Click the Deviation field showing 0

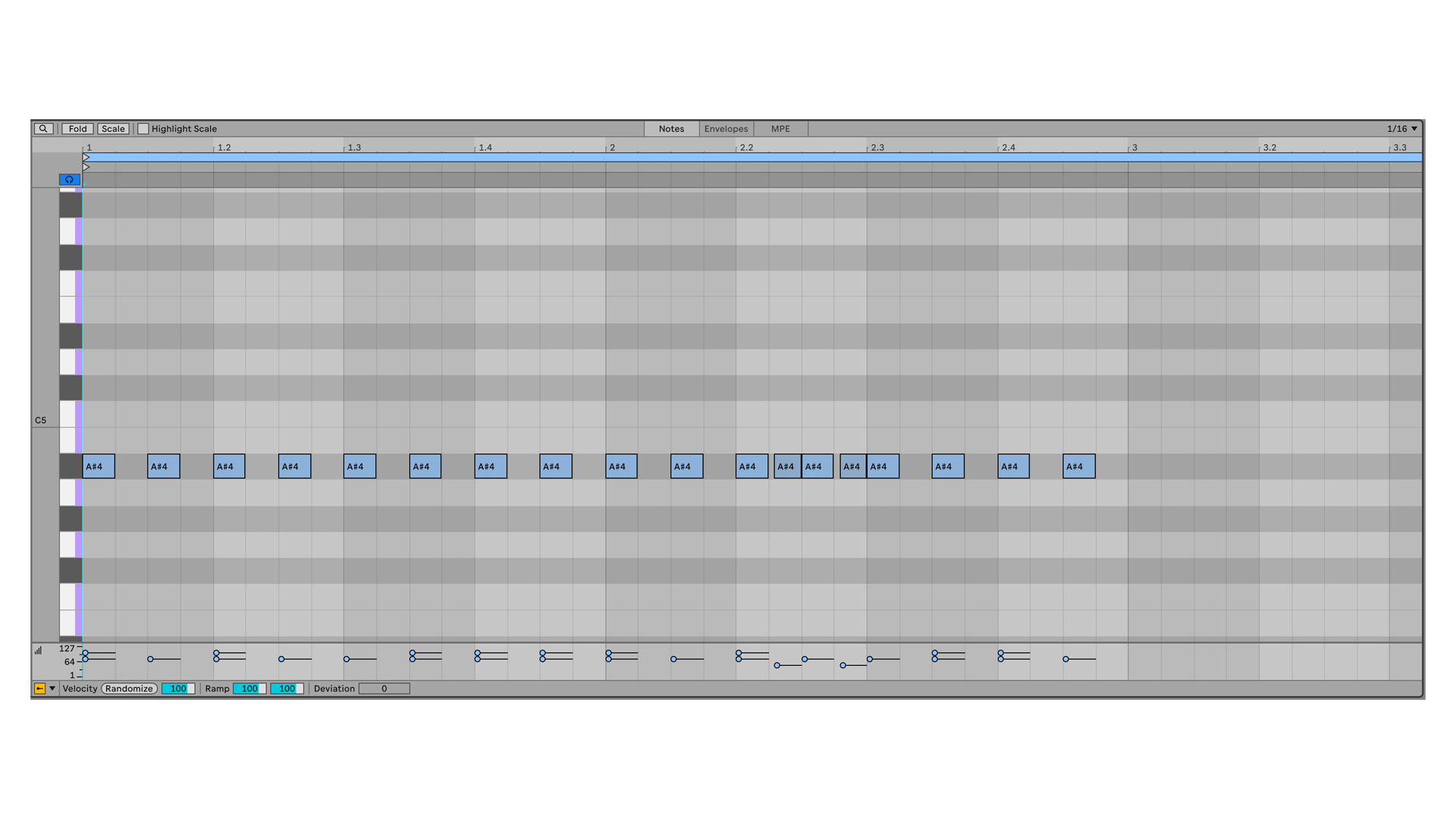(x=384, y=689)
